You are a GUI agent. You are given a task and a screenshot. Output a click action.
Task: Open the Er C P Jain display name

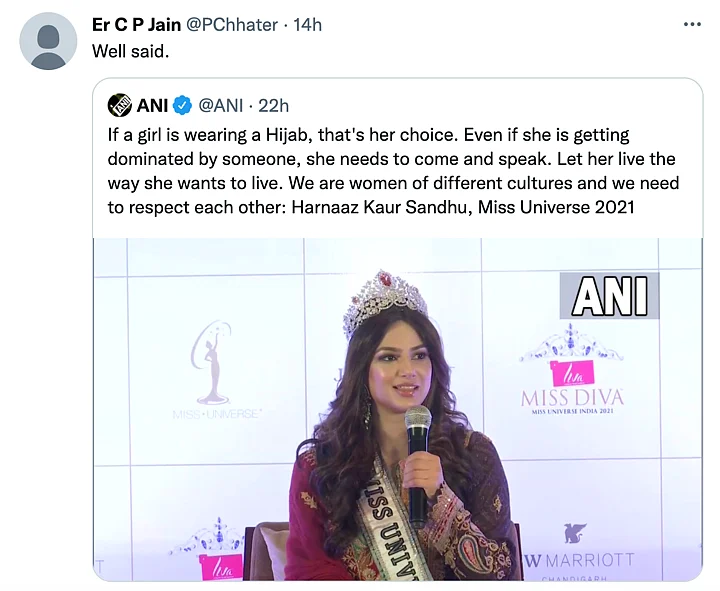coord(137,25)
